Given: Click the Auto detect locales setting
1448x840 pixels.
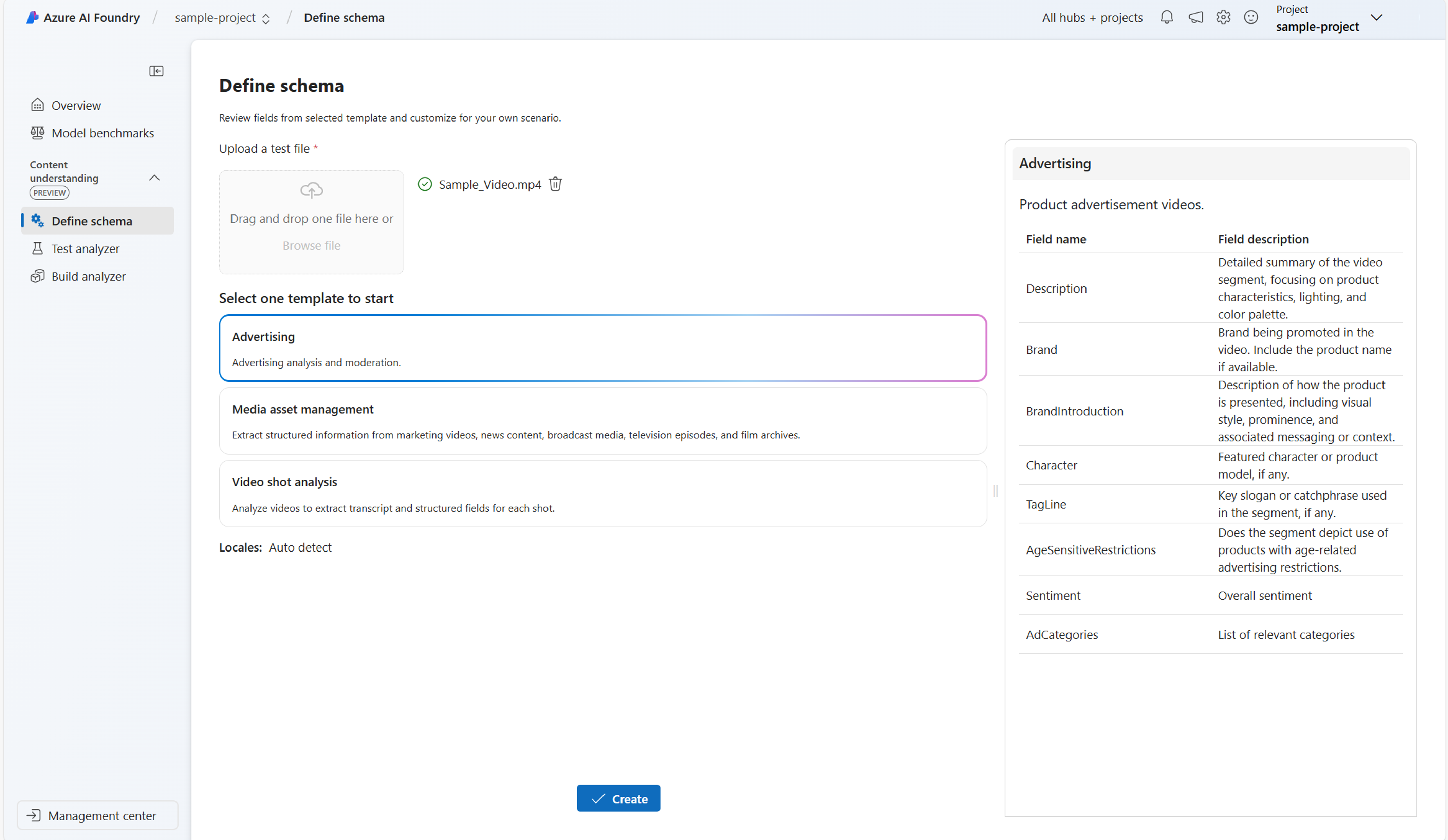Looking at the screenshot, I should (x=300, y=547).
